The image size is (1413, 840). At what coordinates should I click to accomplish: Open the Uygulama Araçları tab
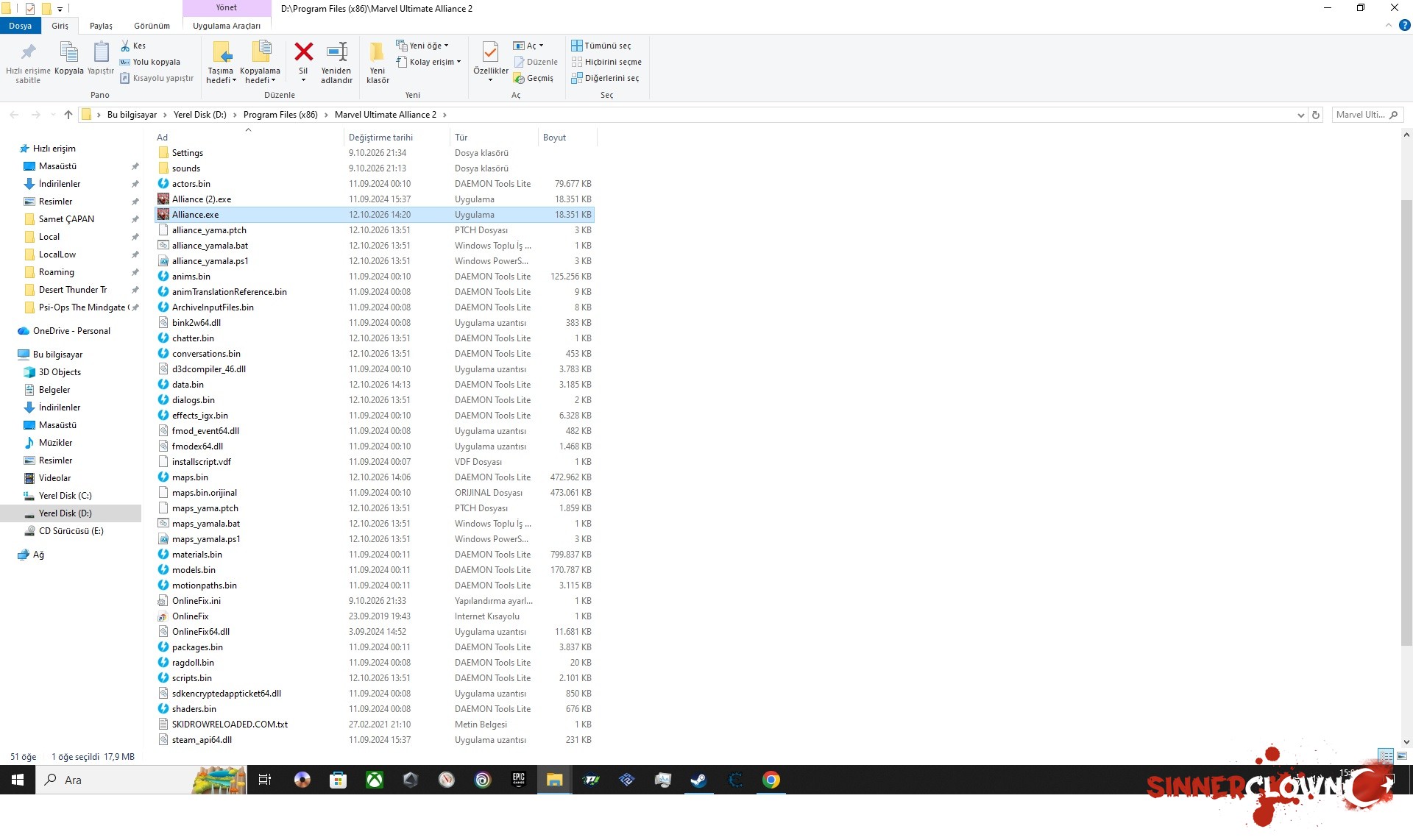point(227,26)
